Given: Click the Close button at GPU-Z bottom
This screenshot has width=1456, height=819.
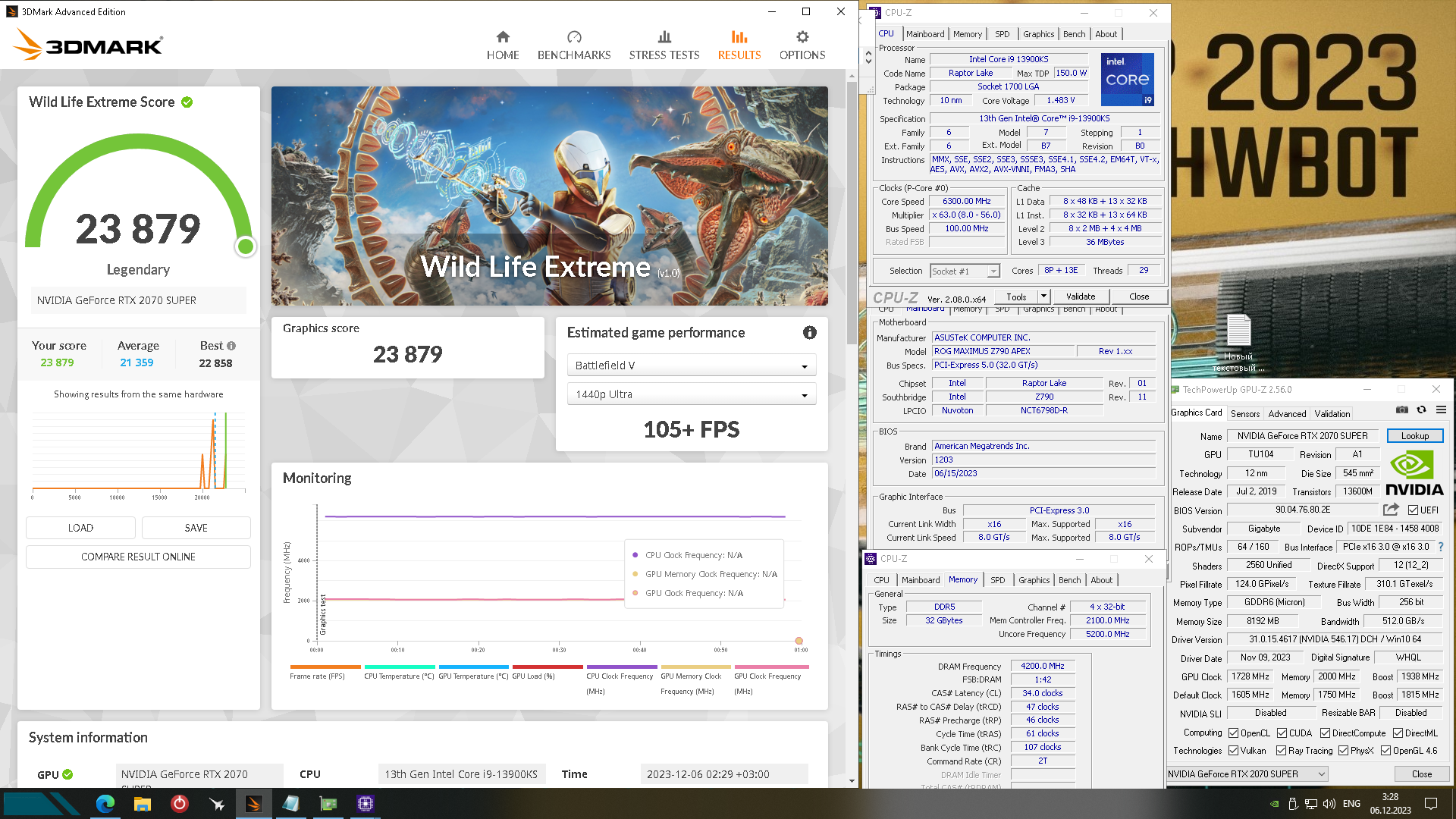Looking at the screenshot, I should [x=1421, y=774].
